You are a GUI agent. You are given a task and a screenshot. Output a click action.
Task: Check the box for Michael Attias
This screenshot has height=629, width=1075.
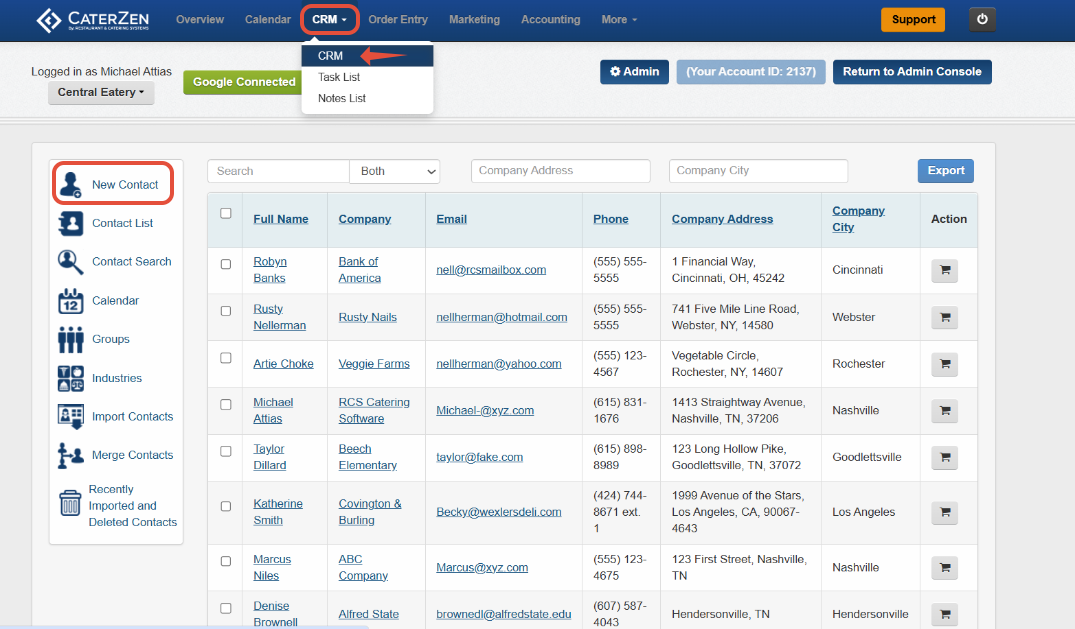point(226,405)
